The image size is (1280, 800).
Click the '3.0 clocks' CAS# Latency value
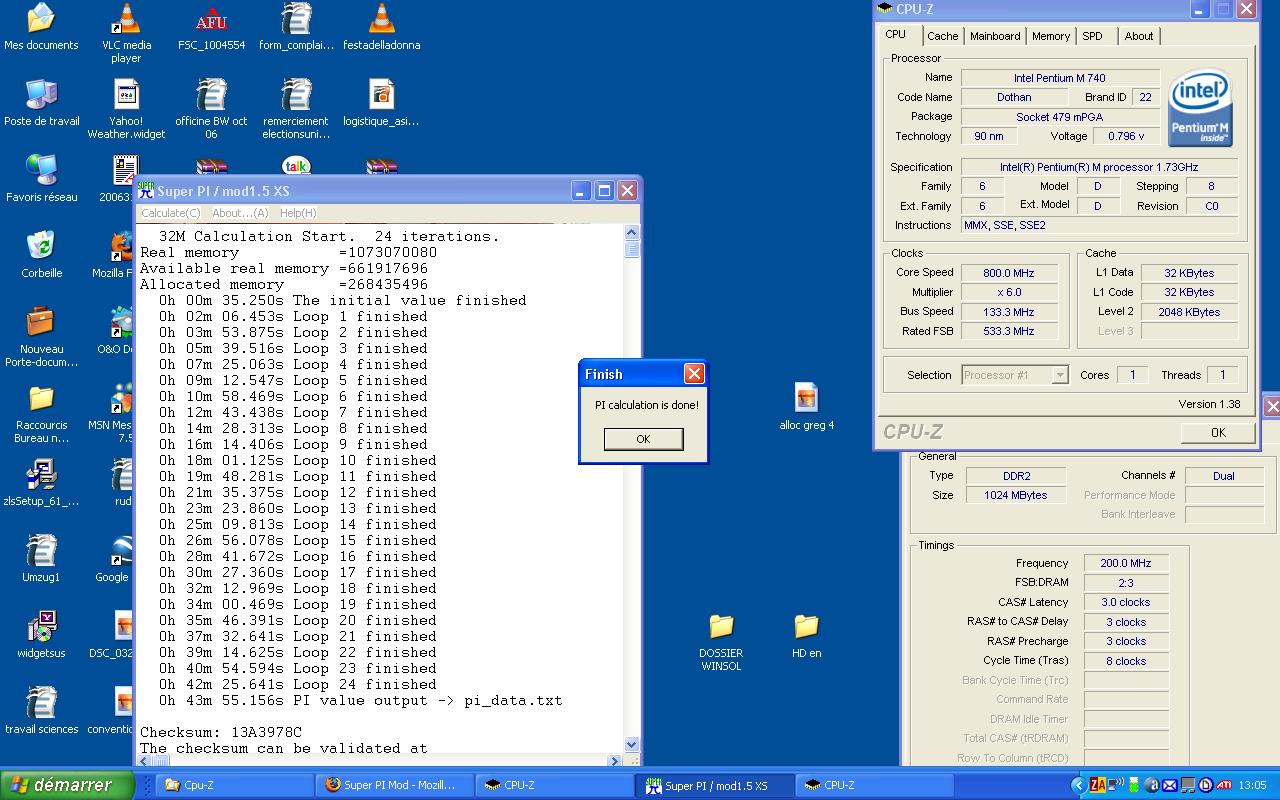click(1126, 602)
